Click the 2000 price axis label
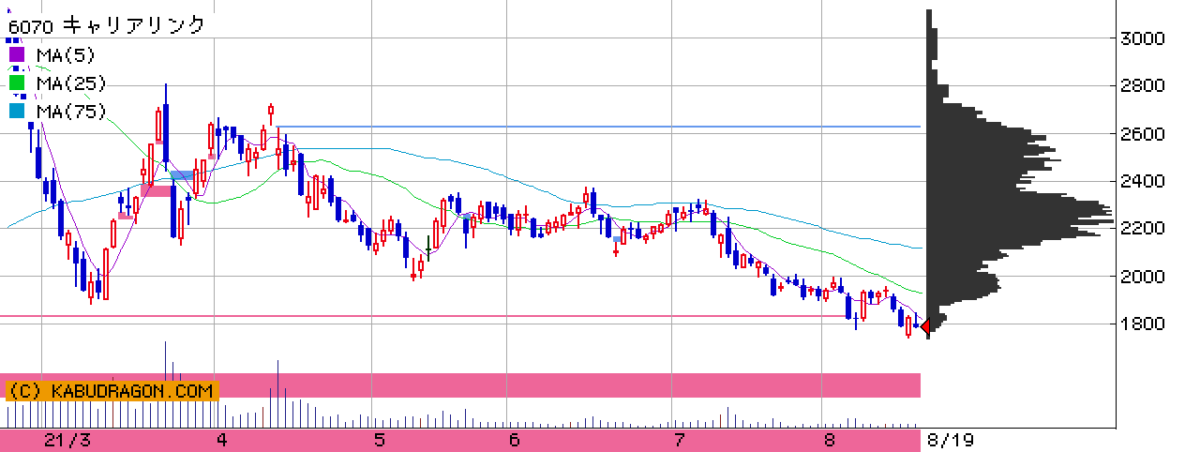 (1145, 277)
